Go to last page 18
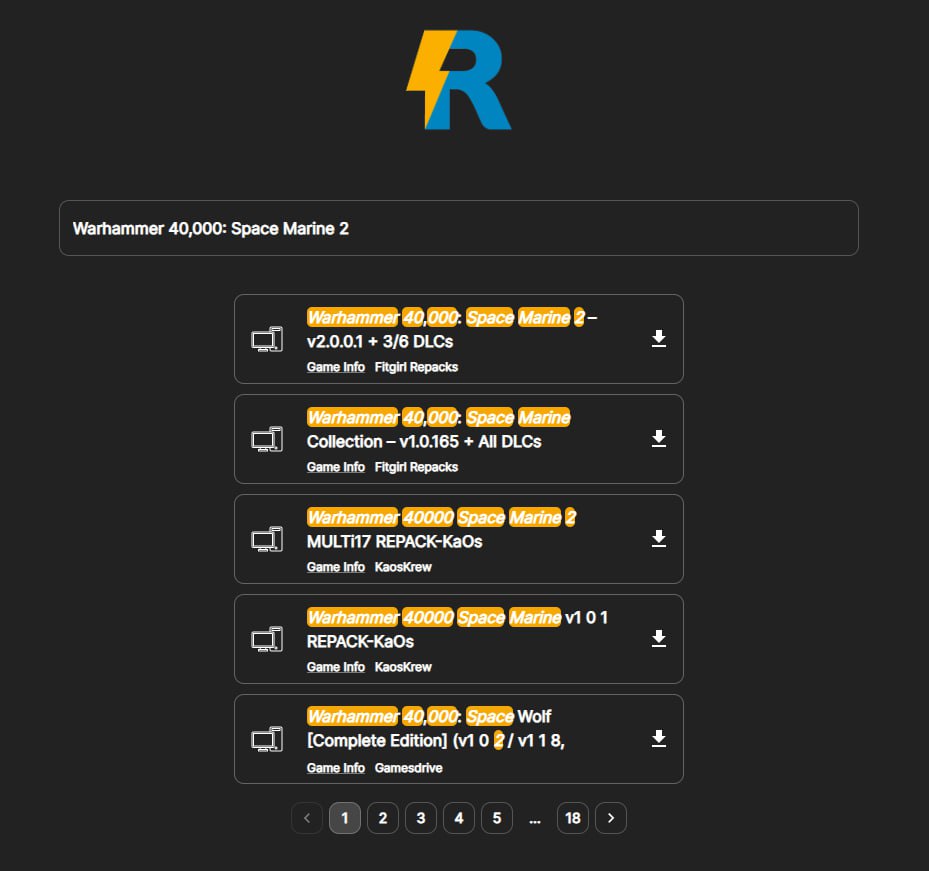The height and width of the screenshot is (871, 929). tap(572, 818)
